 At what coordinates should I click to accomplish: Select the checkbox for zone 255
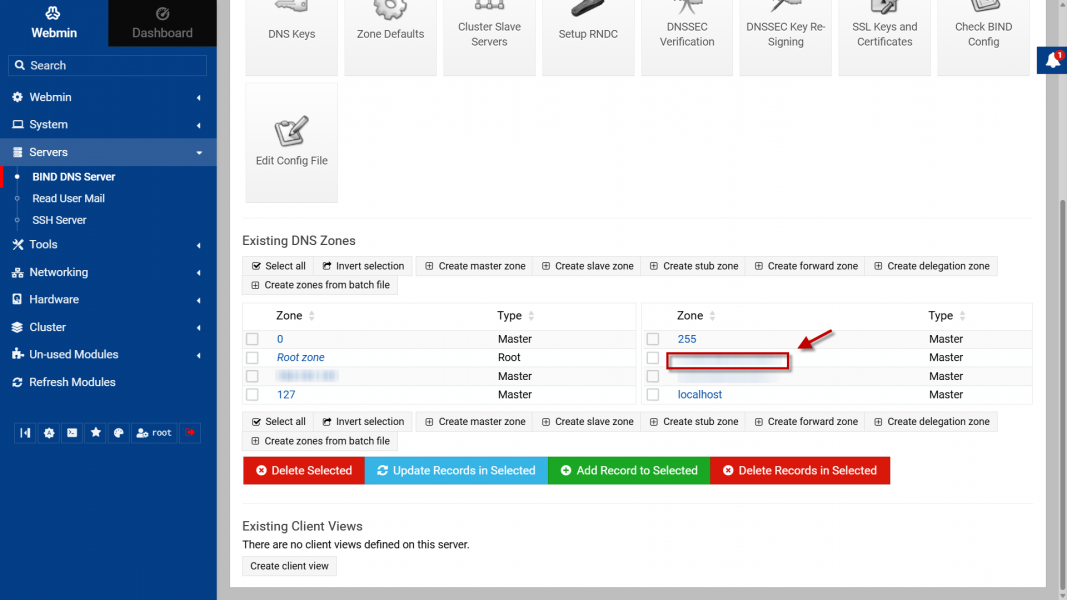(x=653, y=339)
